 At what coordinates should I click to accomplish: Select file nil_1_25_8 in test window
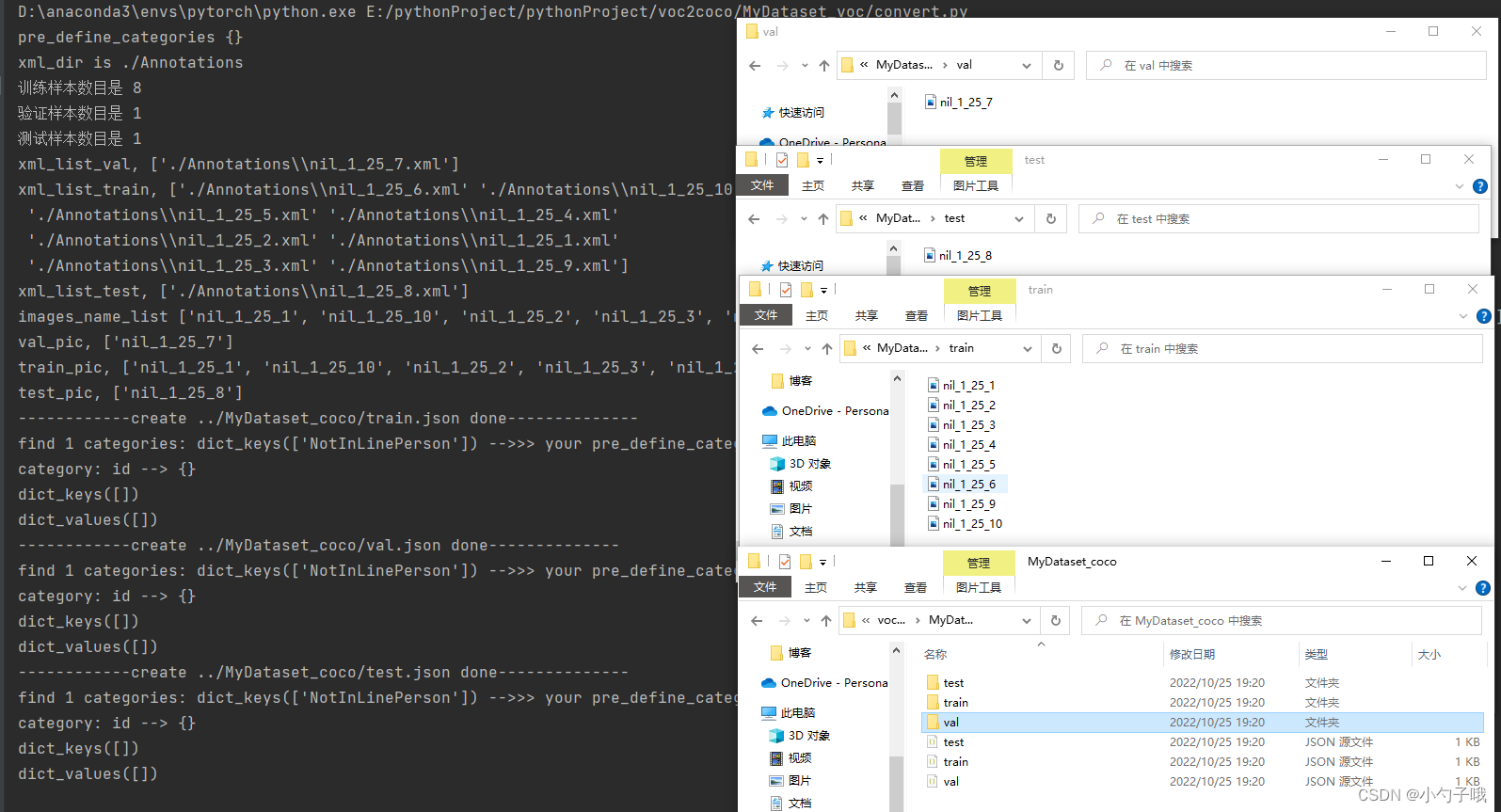(x=958, y=256)
